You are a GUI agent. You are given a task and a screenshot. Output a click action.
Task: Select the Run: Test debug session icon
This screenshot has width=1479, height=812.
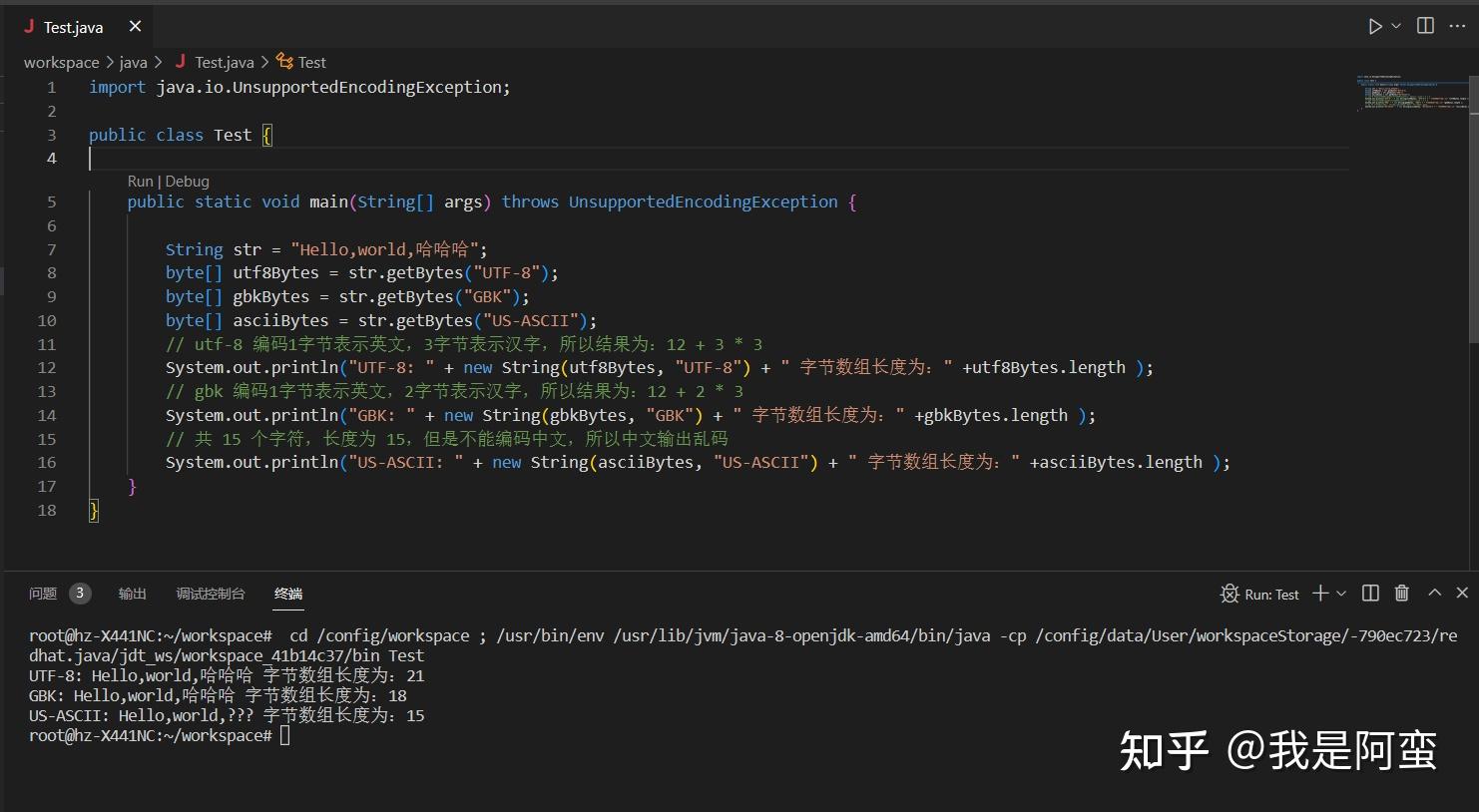1230,594
